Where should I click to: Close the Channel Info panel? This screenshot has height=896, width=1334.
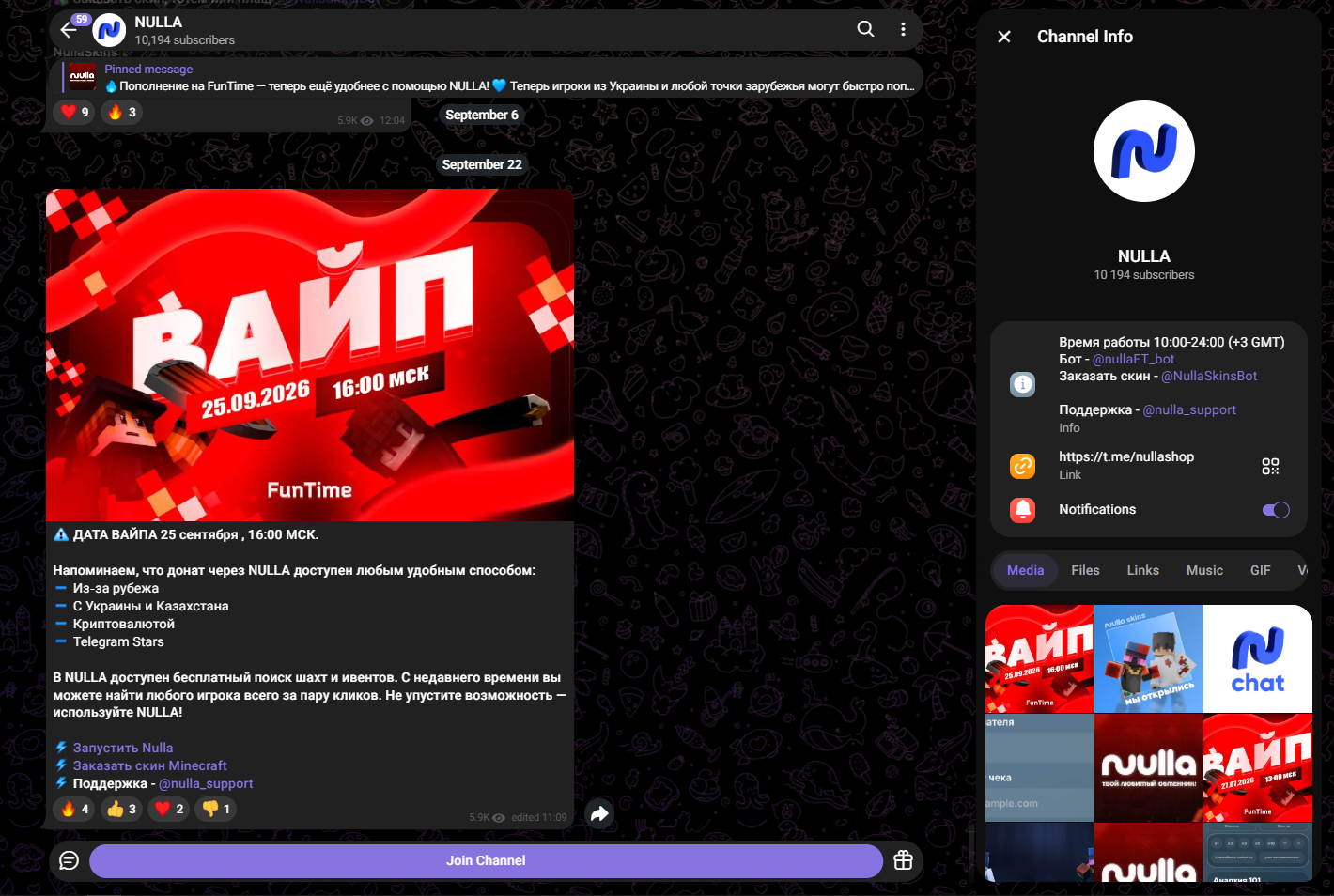[x=1004, y=37]
